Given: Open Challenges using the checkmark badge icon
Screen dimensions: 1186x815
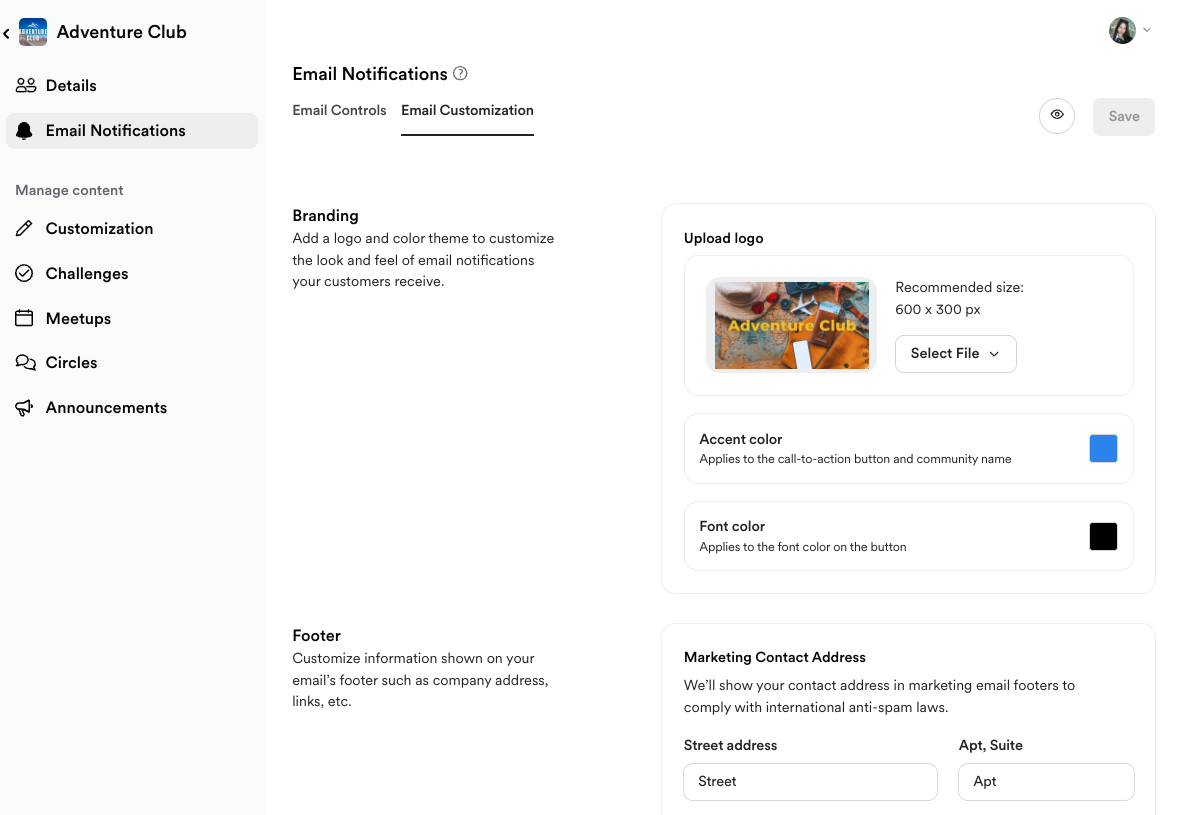Looking at the screenshot, I should pos(25,274).
